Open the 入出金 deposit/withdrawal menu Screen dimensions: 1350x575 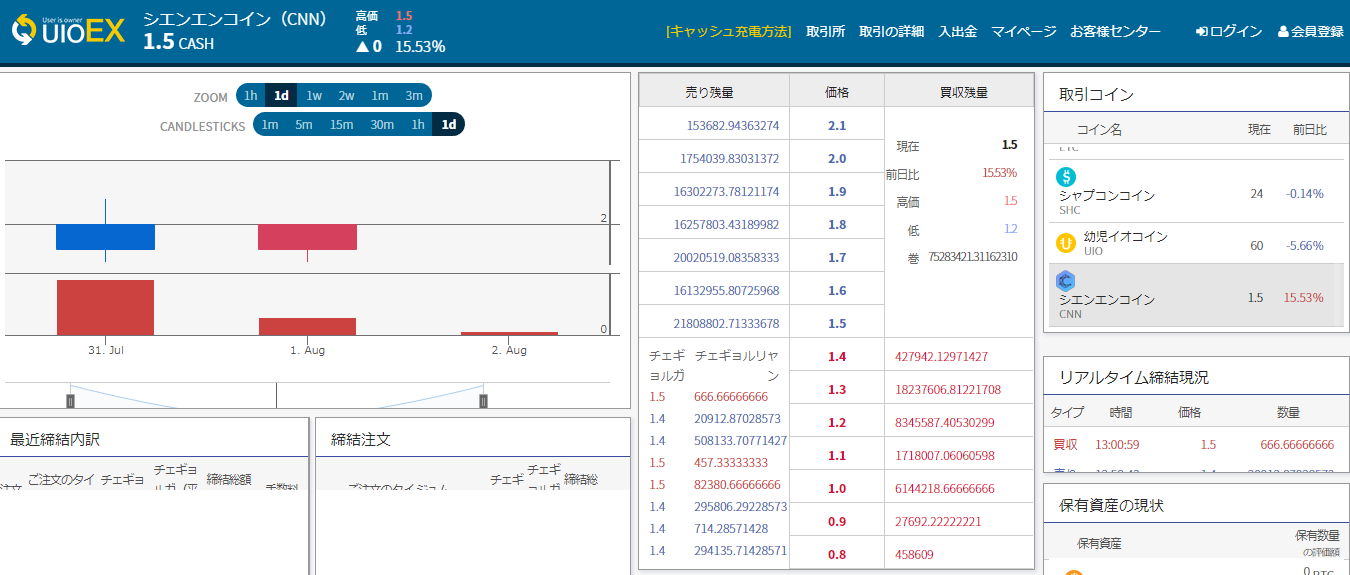[x=957, y=31]
